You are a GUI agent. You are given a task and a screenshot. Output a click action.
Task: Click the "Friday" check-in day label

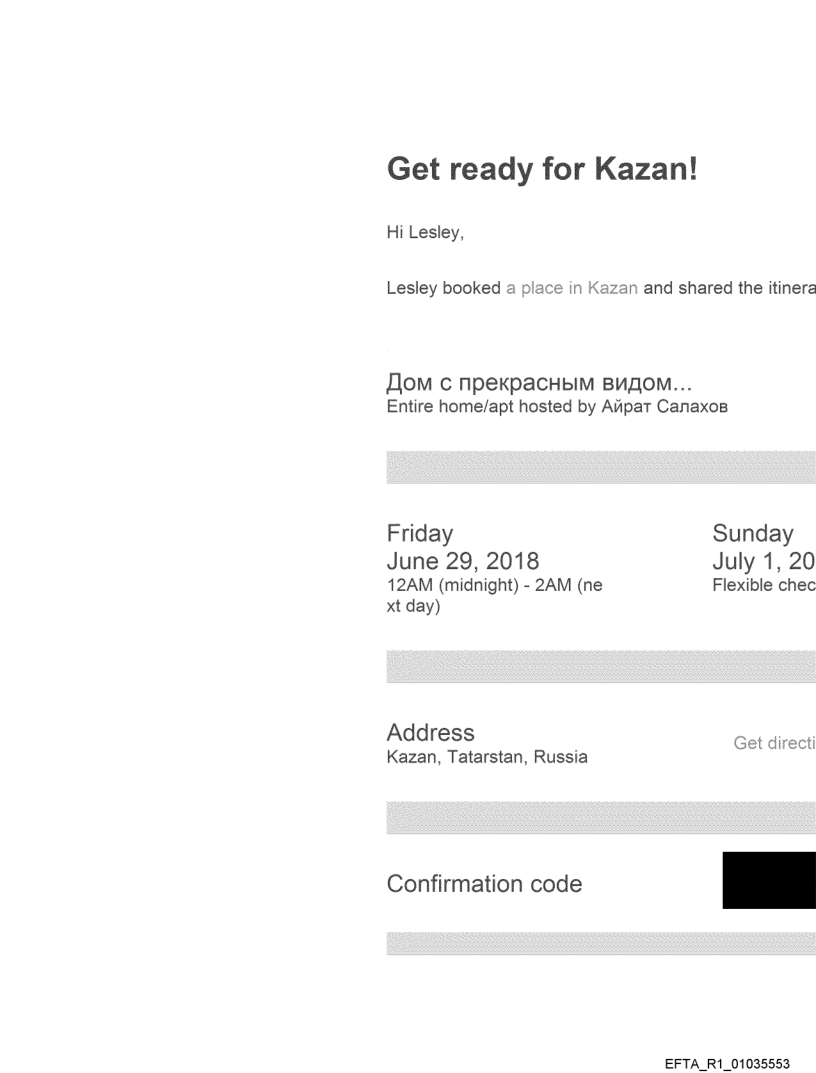pos(420,534)
